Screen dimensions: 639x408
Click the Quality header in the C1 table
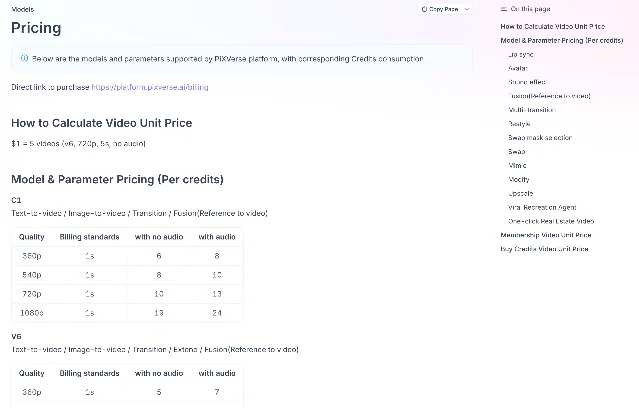[x=32, y=237]
